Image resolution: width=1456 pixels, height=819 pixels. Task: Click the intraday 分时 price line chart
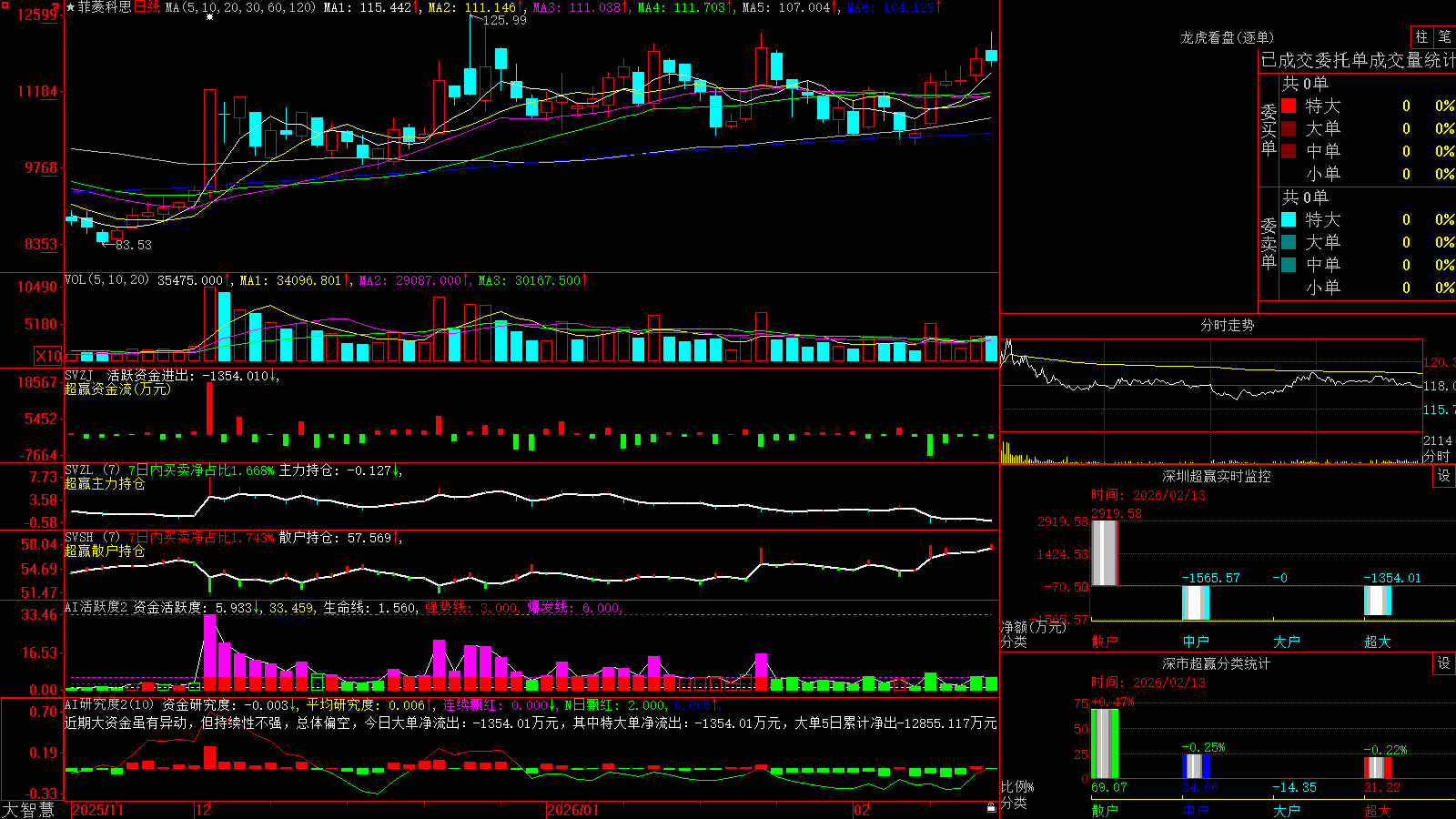tap(1210, 386)
